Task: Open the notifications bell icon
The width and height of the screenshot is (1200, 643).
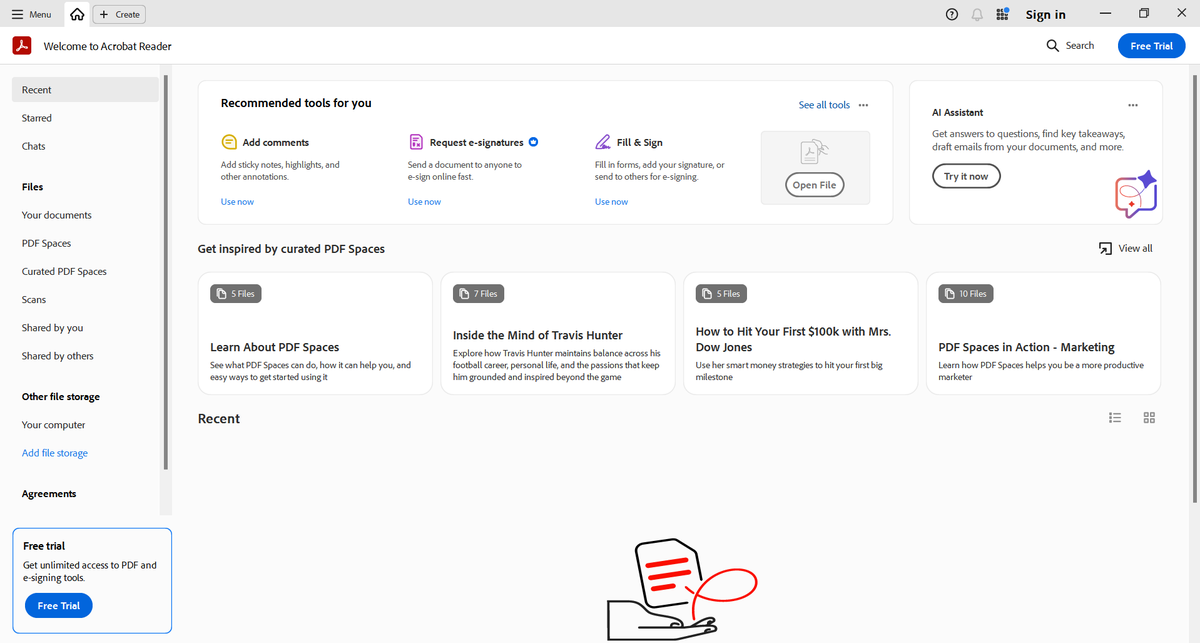Action: tap(977, 14)
